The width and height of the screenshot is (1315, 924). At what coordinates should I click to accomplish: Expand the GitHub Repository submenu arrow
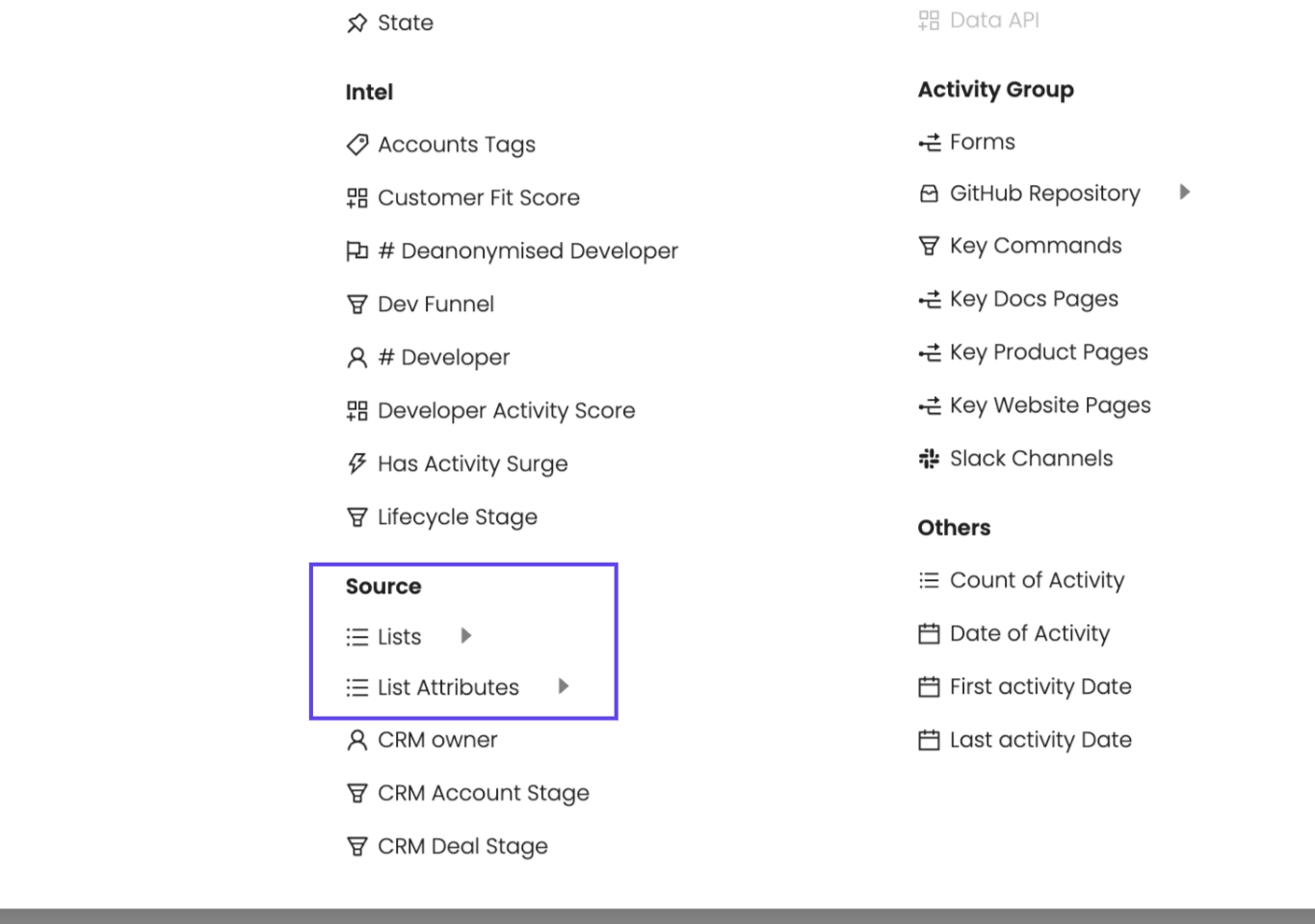point(1185,193)
